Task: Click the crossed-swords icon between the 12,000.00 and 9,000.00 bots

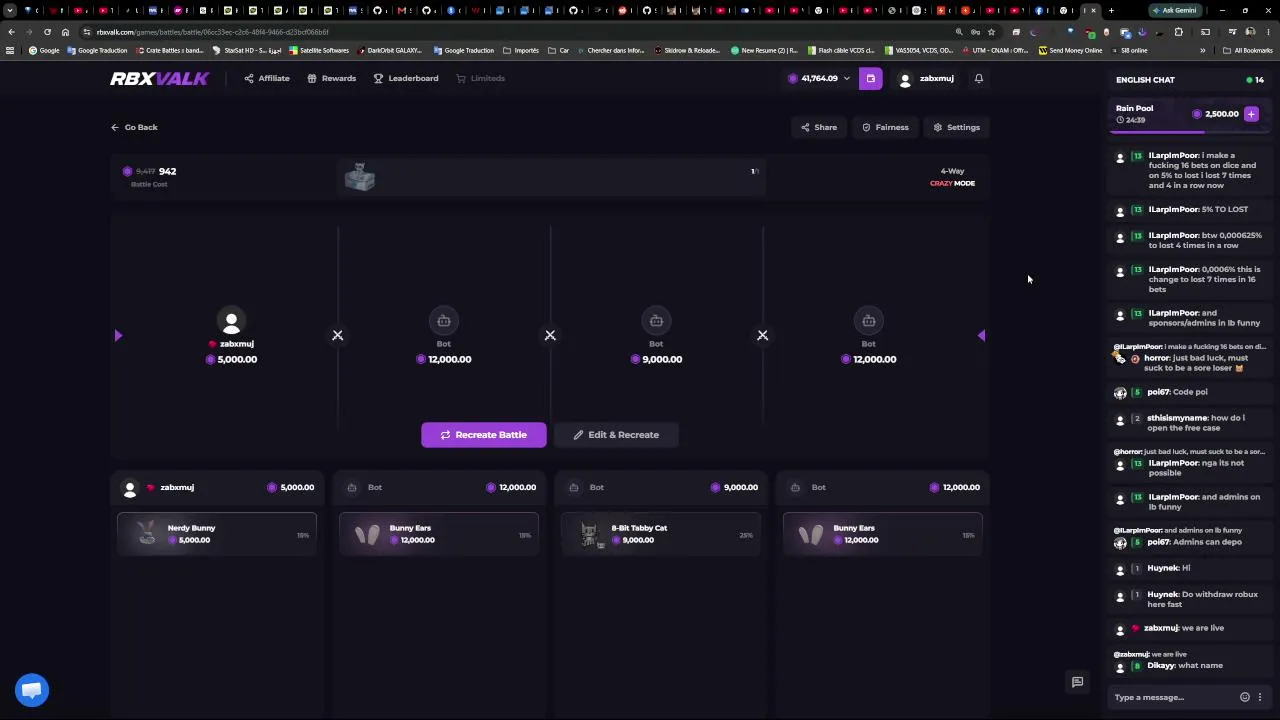Action: pos(550,335)
